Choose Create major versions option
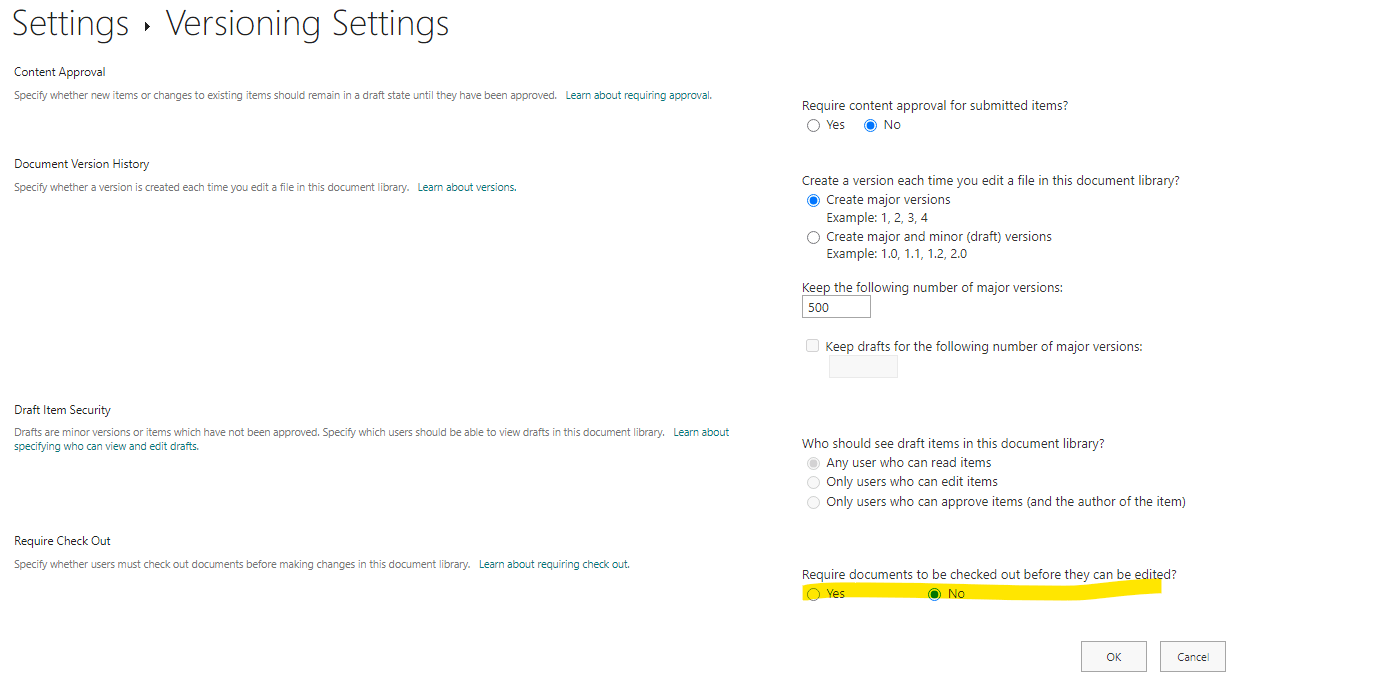The width and height of the screenshot is (1376, 682). [813, 200]
